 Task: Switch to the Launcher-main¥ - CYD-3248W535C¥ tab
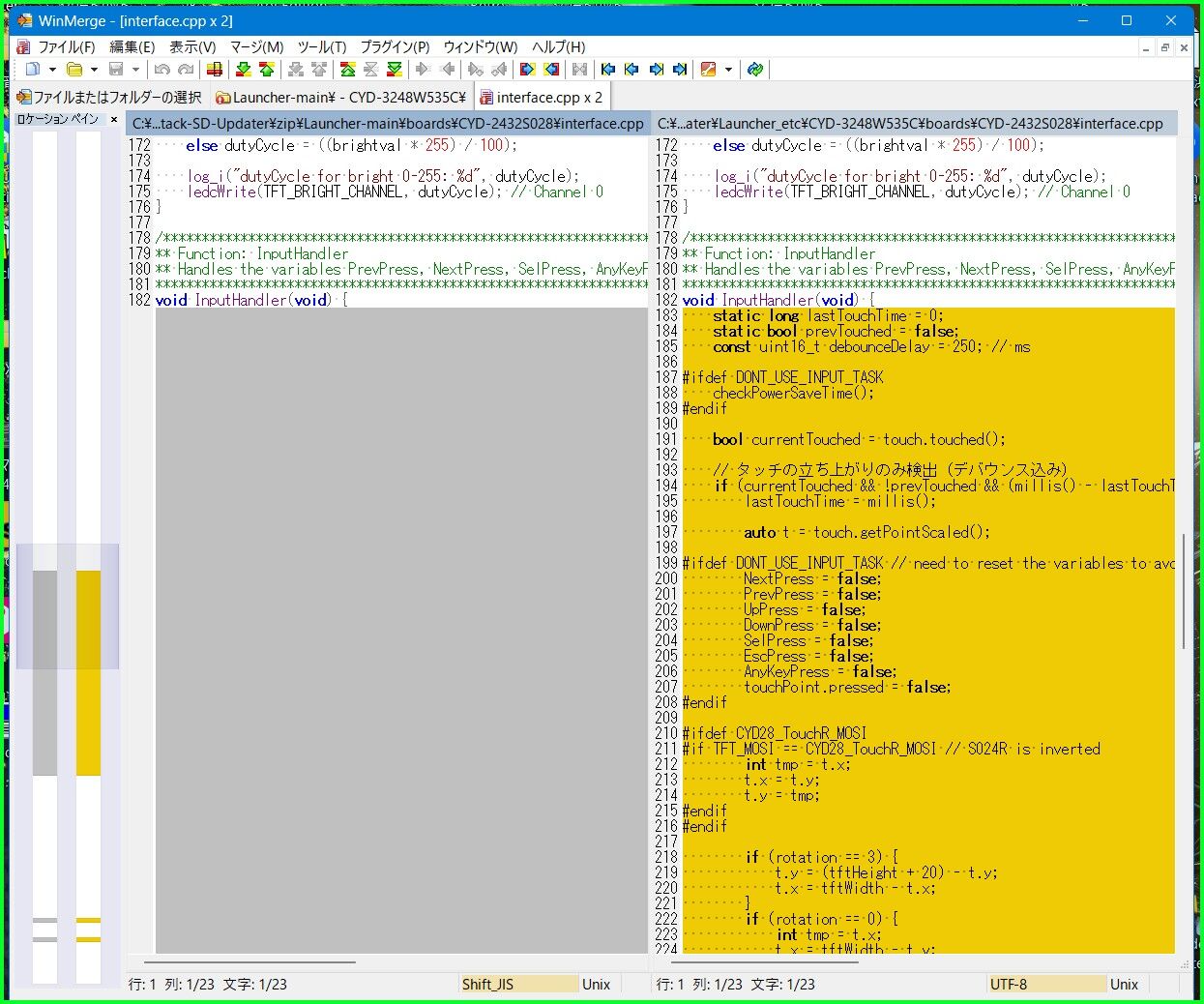341,97
